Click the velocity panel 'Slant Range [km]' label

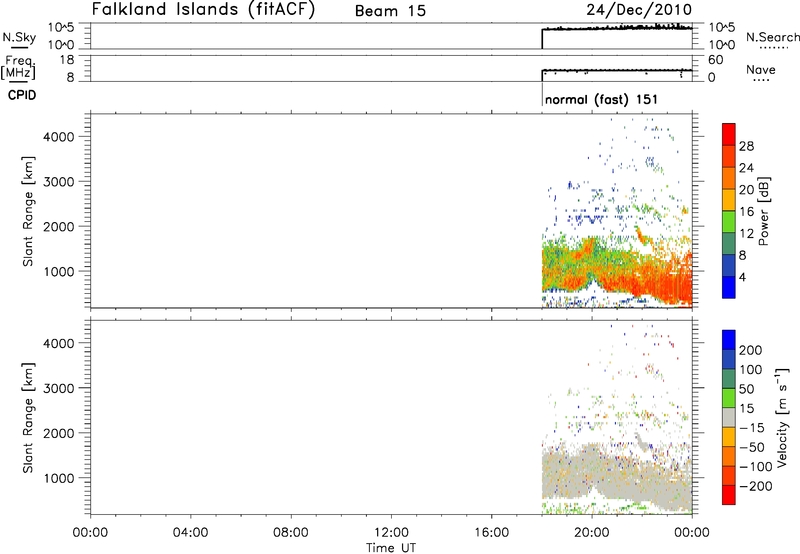point(28,418)
